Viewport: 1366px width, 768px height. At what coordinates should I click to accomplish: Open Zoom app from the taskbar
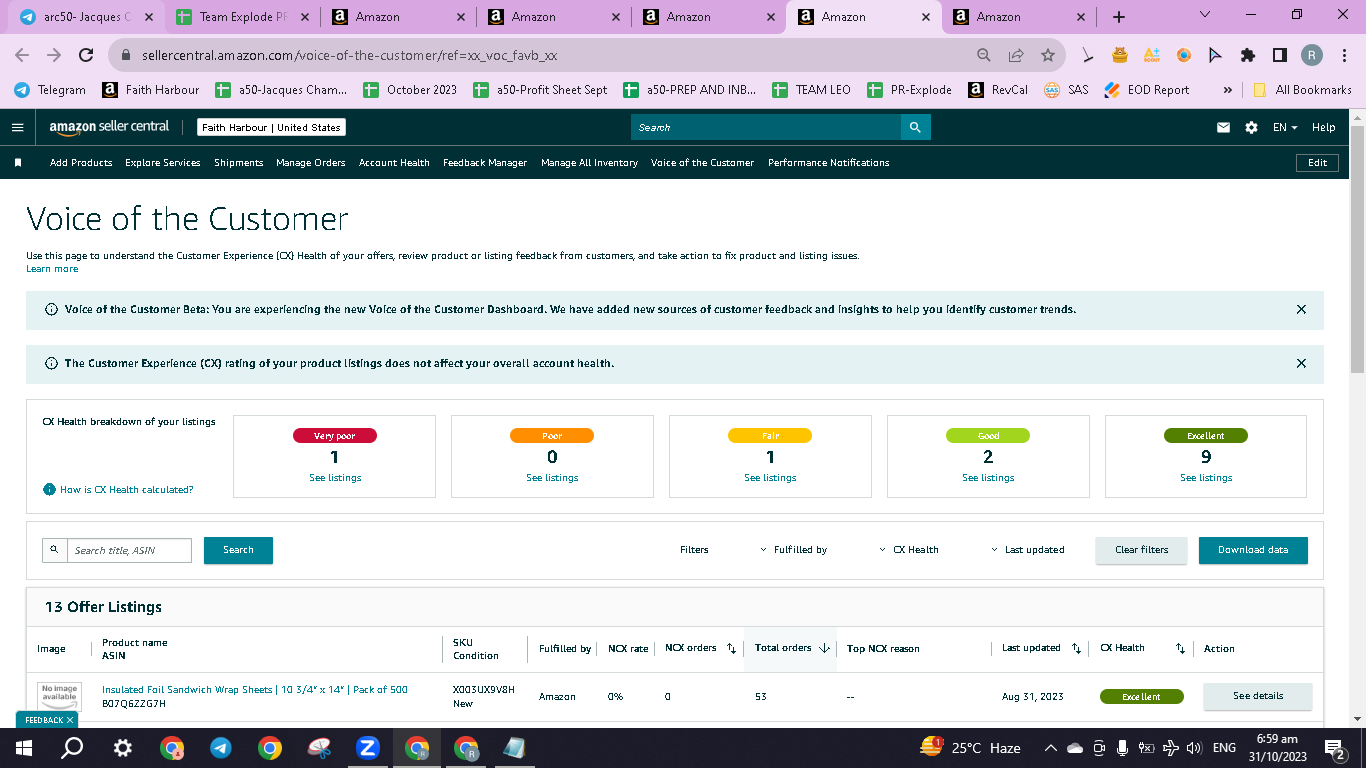coord(367,748)
